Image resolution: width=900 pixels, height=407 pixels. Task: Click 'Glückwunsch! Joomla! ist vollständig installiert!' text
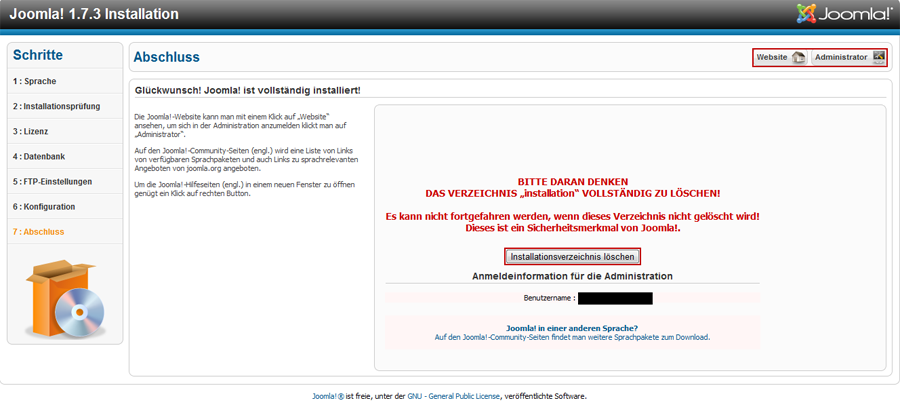248,91
